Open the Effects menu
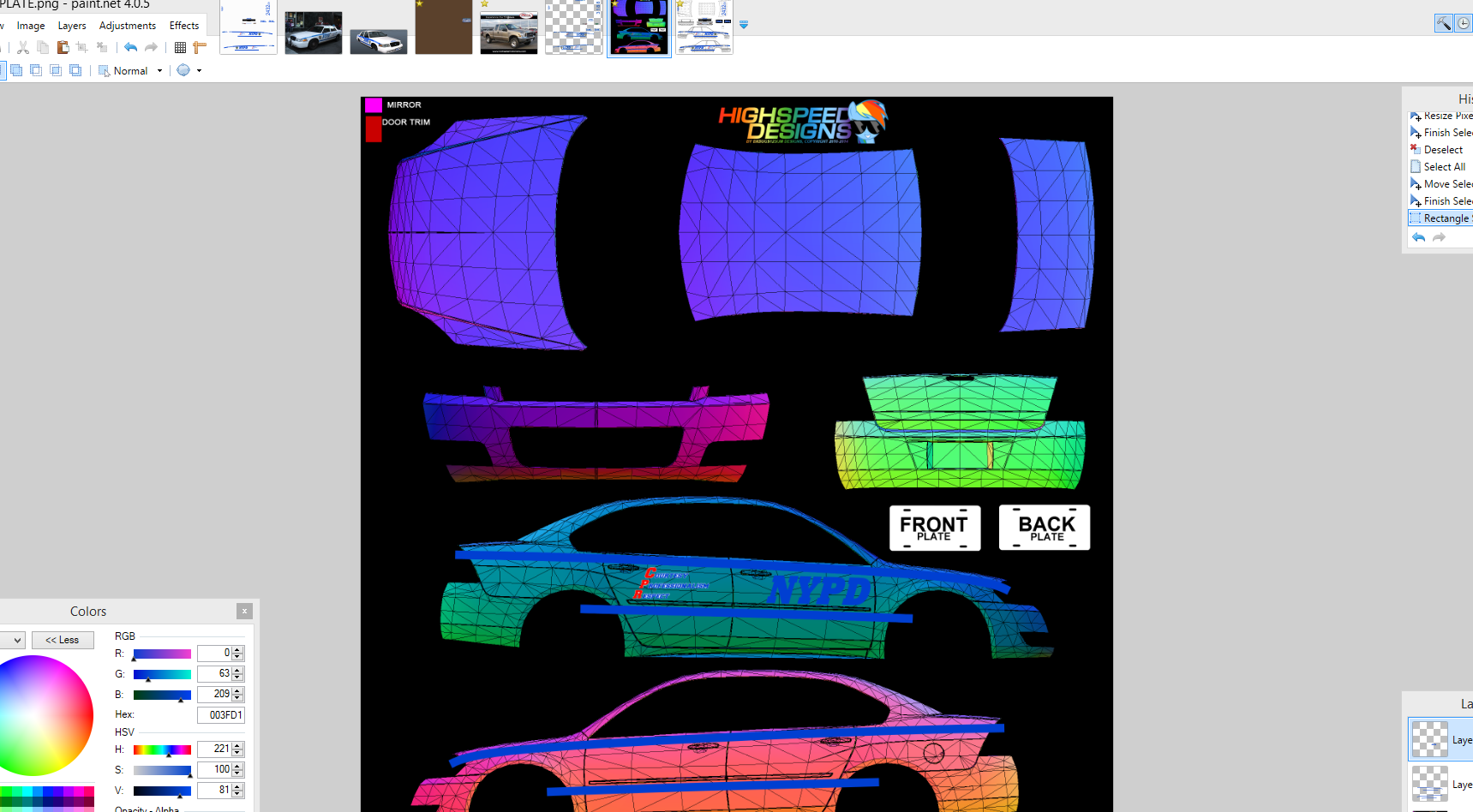Screen dimensions: 1473x812 click(x=184, y=26)
